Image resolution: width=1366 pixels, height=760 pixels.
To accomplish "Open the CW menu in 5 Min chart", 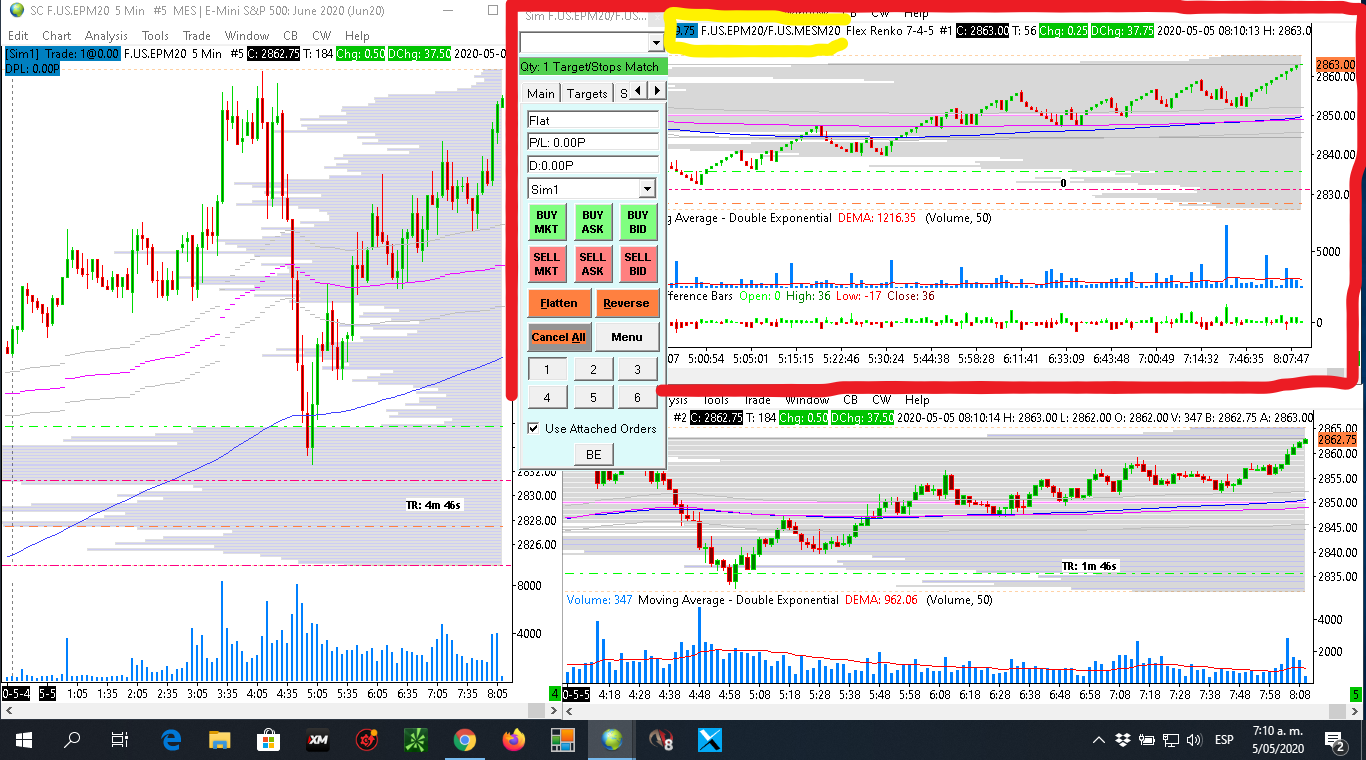I will 321,36.
